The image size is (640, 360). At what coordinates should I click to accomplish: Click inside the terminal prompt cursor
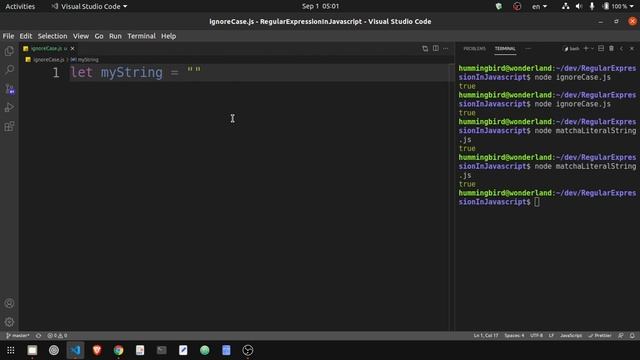pos(537,202)
